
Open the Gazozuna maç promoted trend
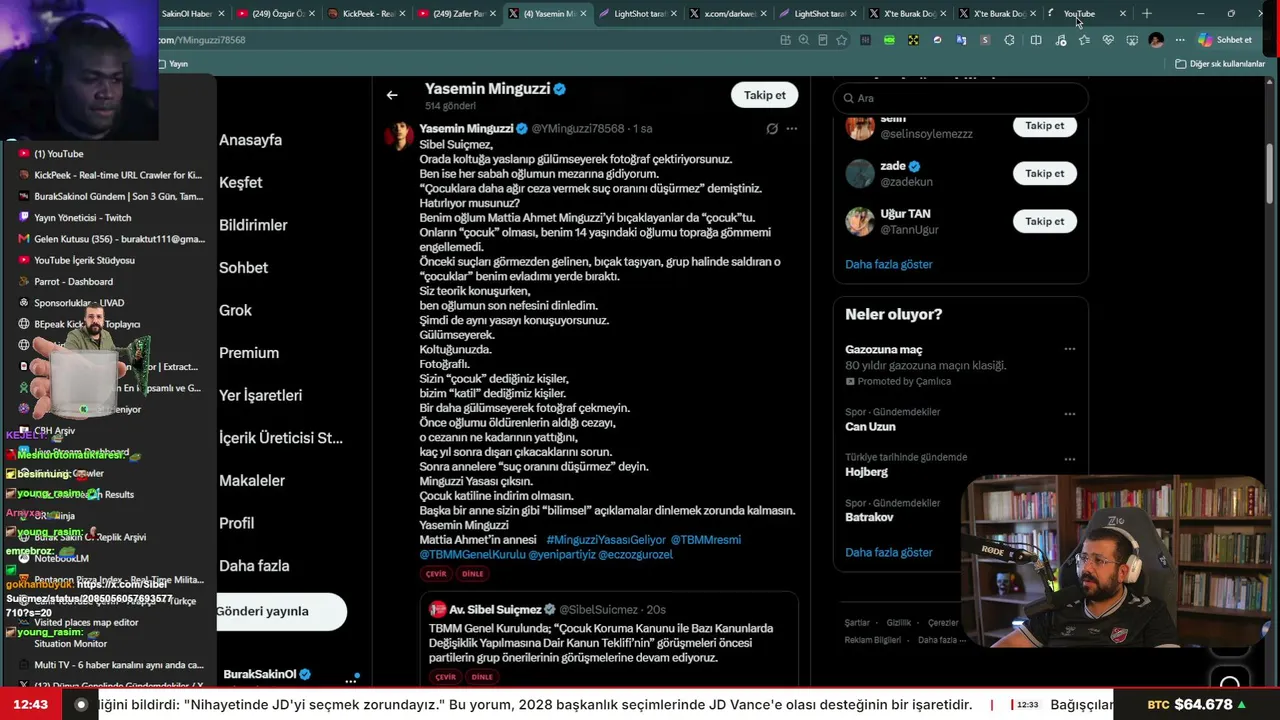(884, 350)
